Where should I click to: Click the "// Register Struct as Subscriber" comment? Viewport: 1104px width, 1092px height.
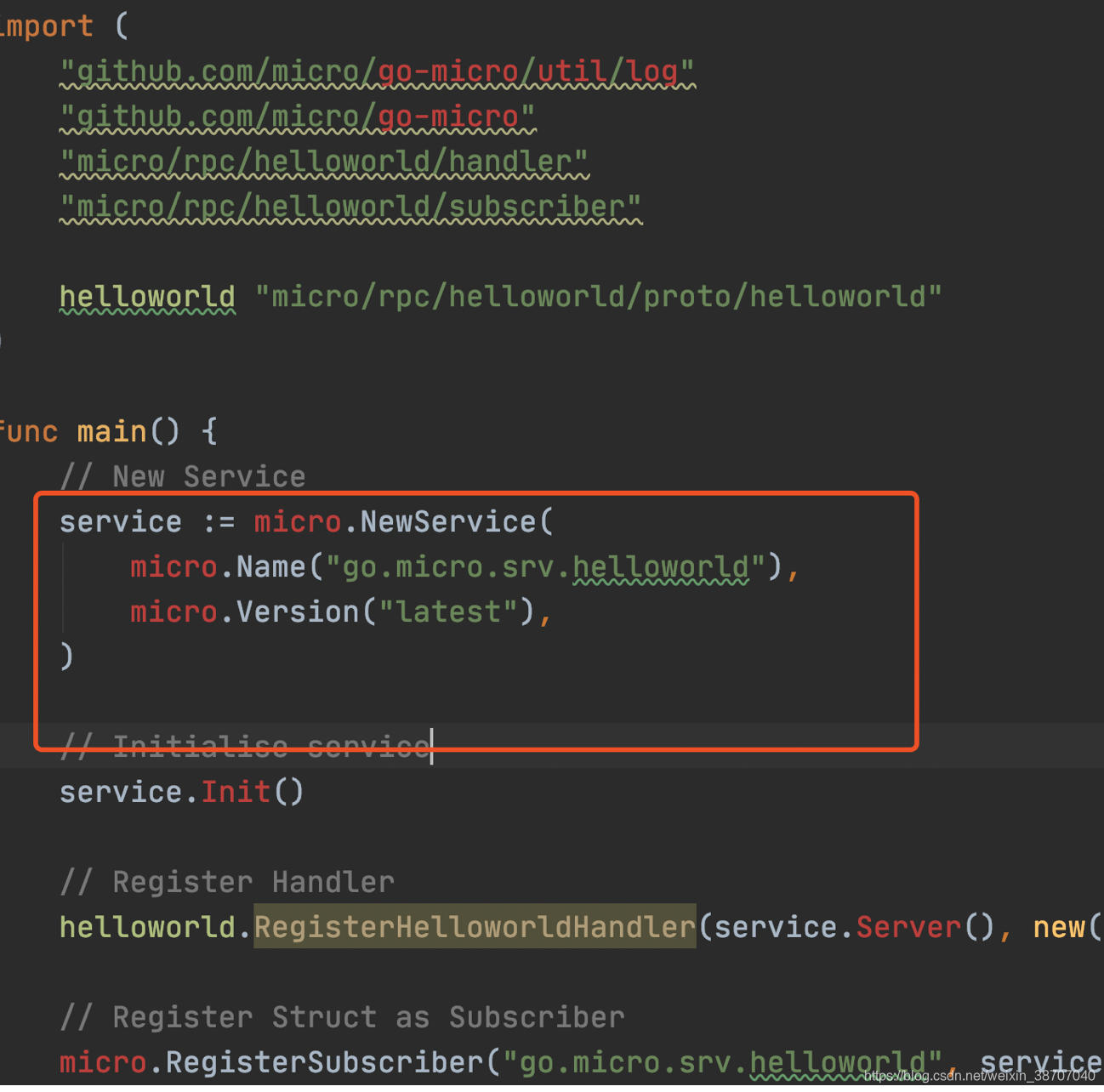click(x=342, y=1018)
